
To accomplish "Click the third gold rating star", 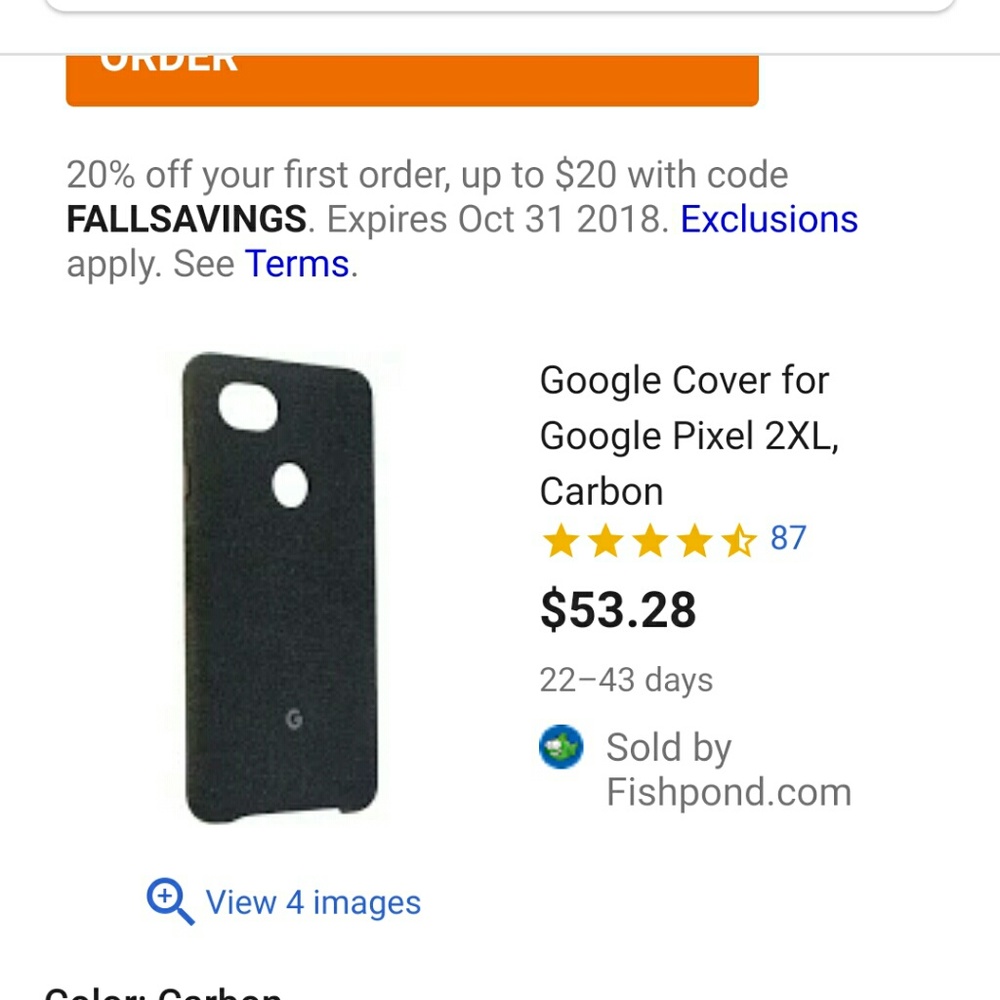I will 649,541.
